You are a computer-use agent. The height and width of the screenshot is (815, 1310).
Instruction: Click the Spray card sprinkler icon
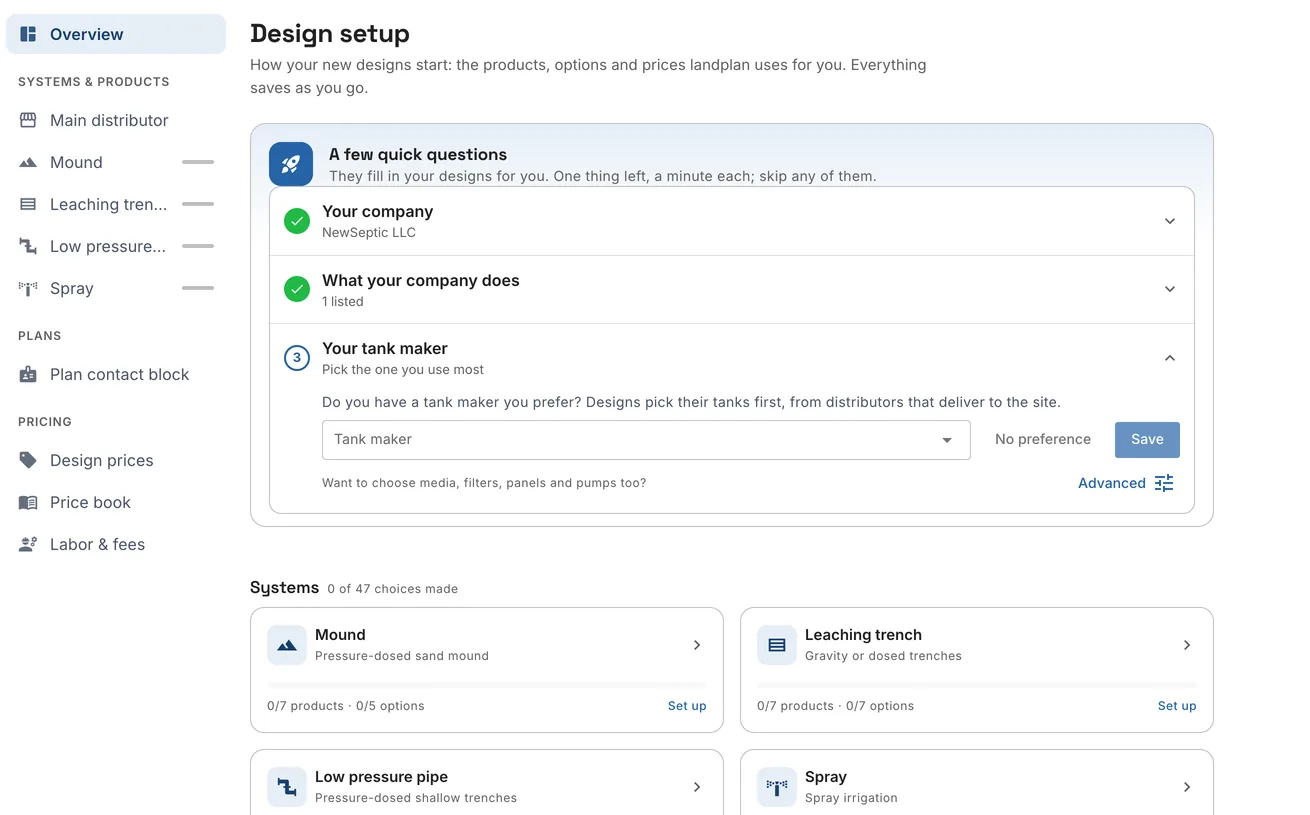click(777, 788)
